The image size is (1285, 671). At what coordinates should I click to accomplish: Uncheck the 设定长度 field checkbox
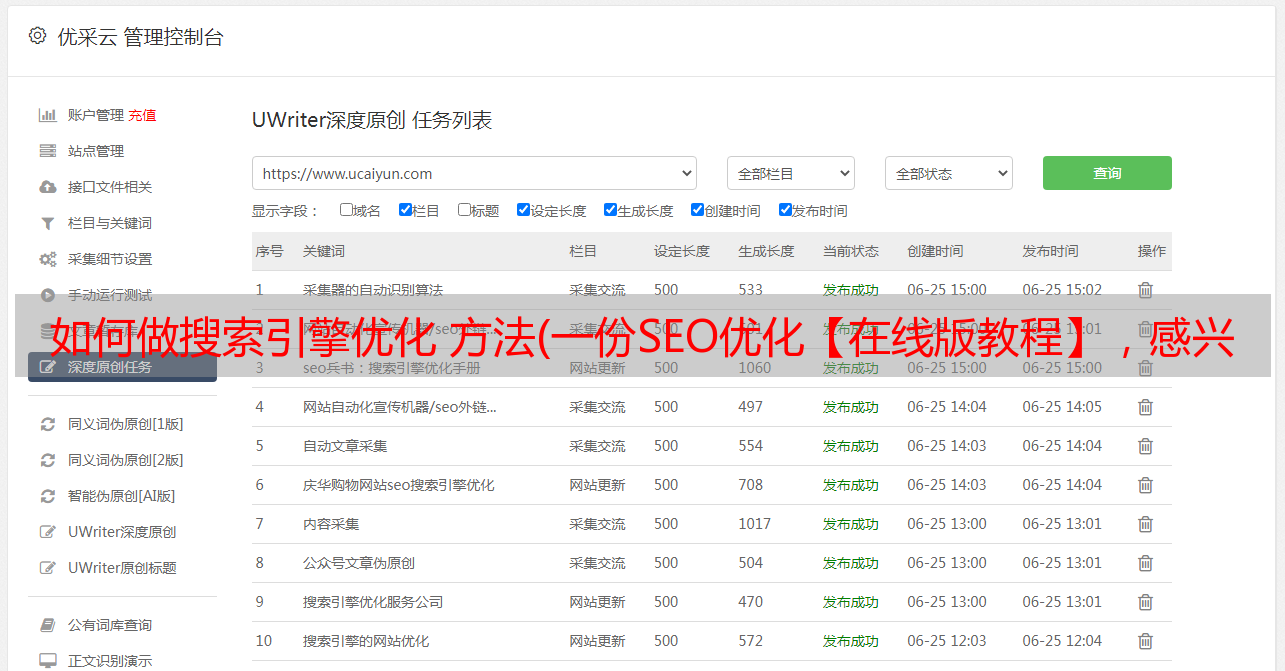[x=523, y=210]
